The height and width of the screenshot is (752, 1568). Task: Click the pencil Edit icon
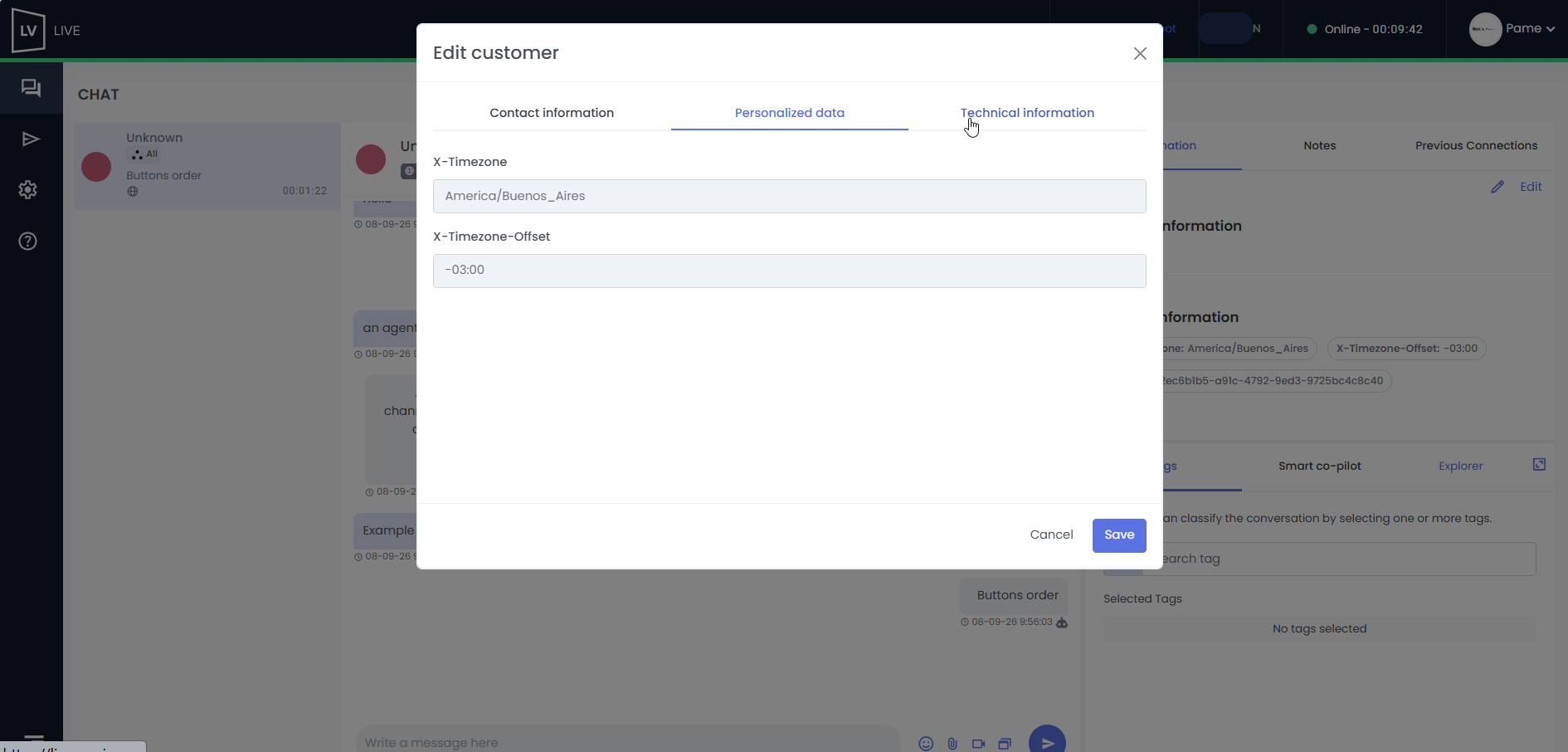click(x=1497, y=187)
